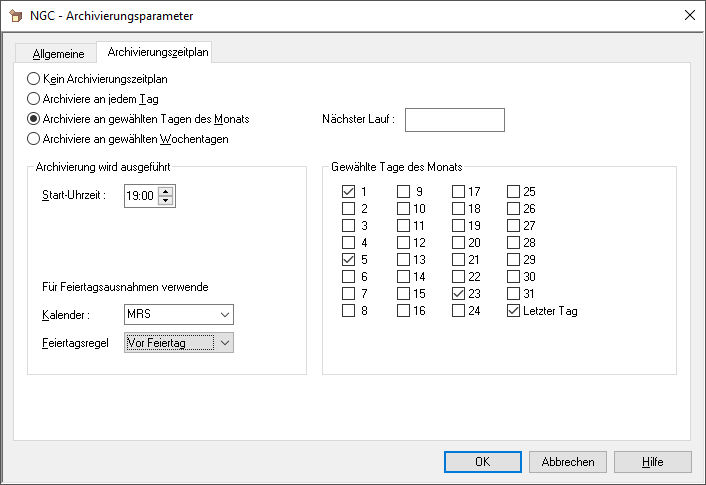Switch to the Allgemeine tab

point(59,53)
